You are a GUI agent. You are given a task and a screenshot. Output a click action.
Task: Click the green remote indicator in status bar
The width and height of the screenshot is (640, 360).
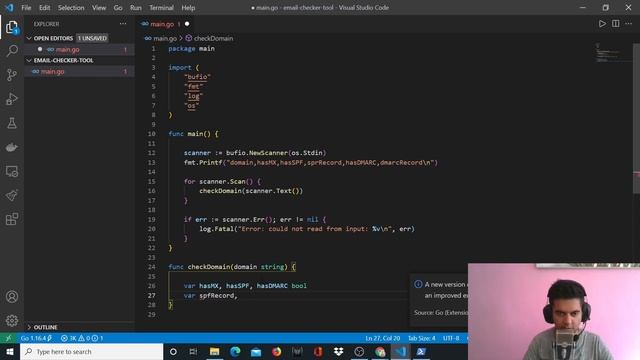pyautogui.click(x=8, y=338)
